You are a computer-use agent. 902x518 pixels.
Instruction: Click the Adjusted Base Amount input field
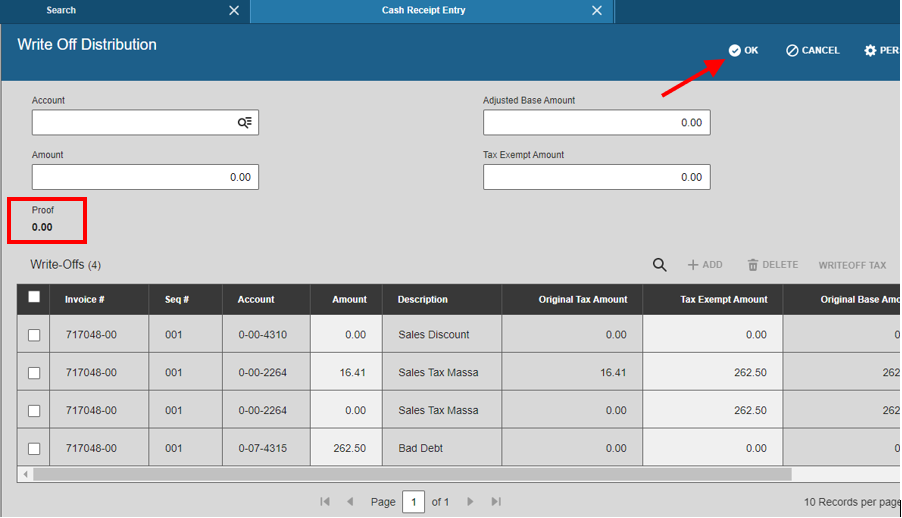click(x=597, y=123)
